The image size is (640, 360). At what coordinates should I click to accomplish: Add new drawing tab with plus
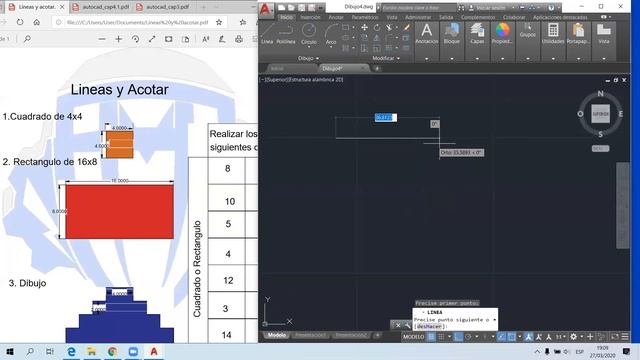point(377,69)
